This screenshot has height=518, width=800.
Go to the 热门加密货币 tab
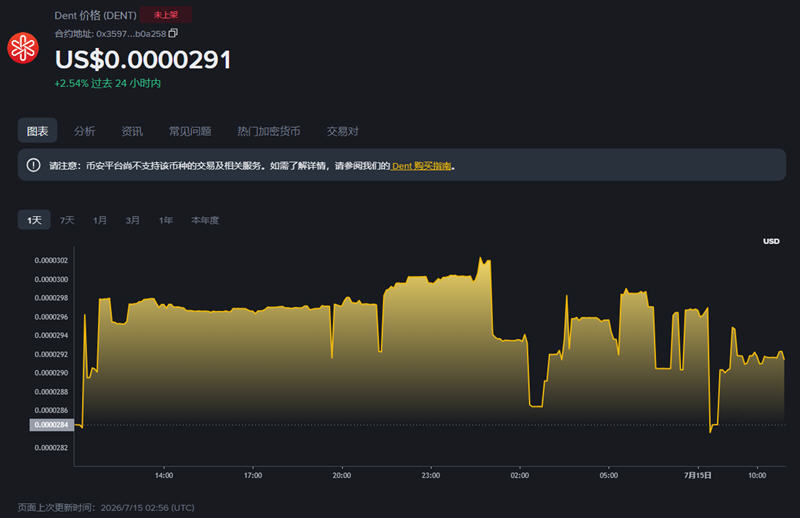[x=268, y=131]
